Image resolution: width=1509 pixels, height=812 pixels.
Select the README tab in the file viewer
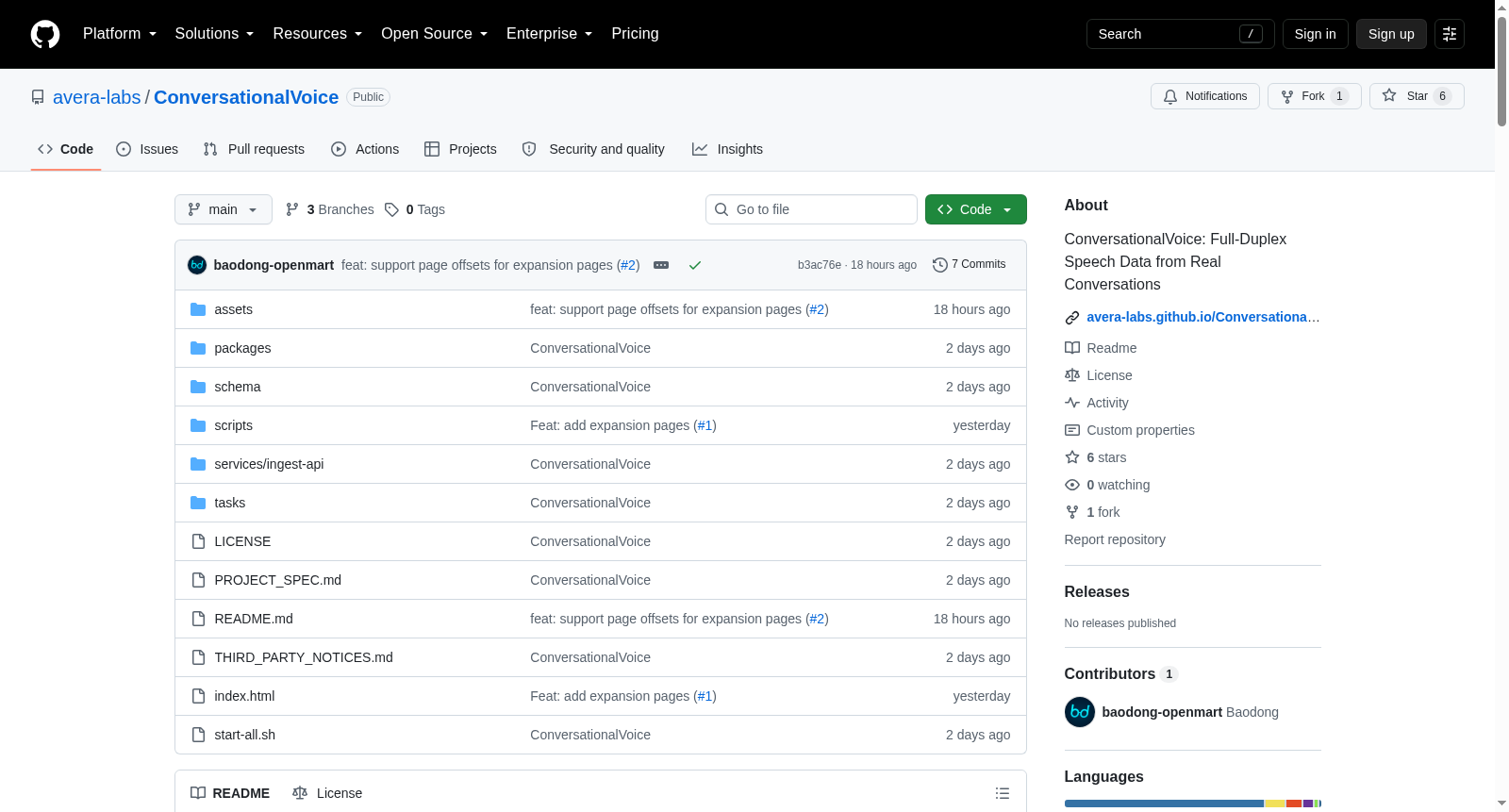[x=230, y=793]
